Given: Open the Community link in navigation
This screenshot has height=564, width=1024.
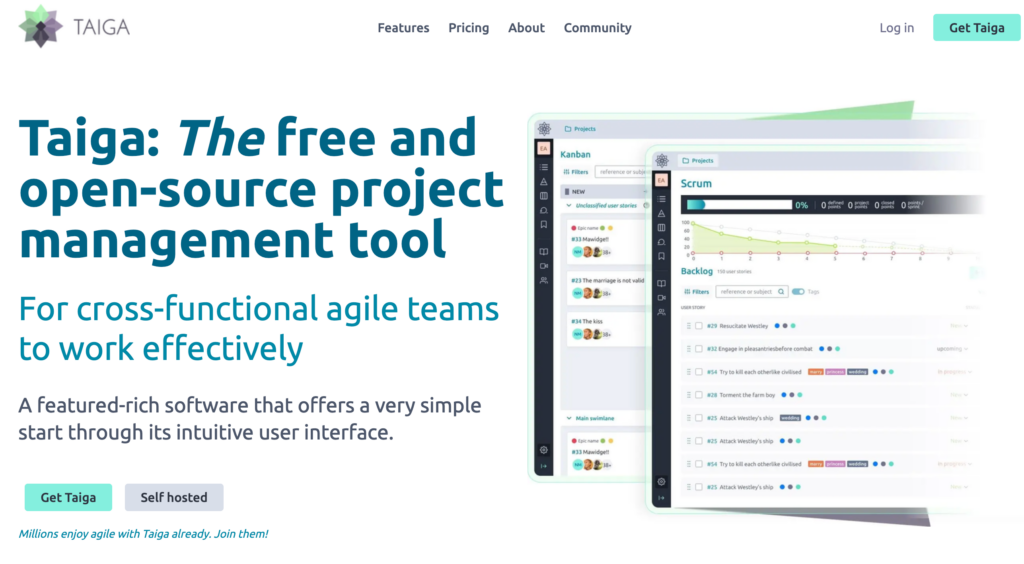Looking at the screenshot, I should [597, 28].
